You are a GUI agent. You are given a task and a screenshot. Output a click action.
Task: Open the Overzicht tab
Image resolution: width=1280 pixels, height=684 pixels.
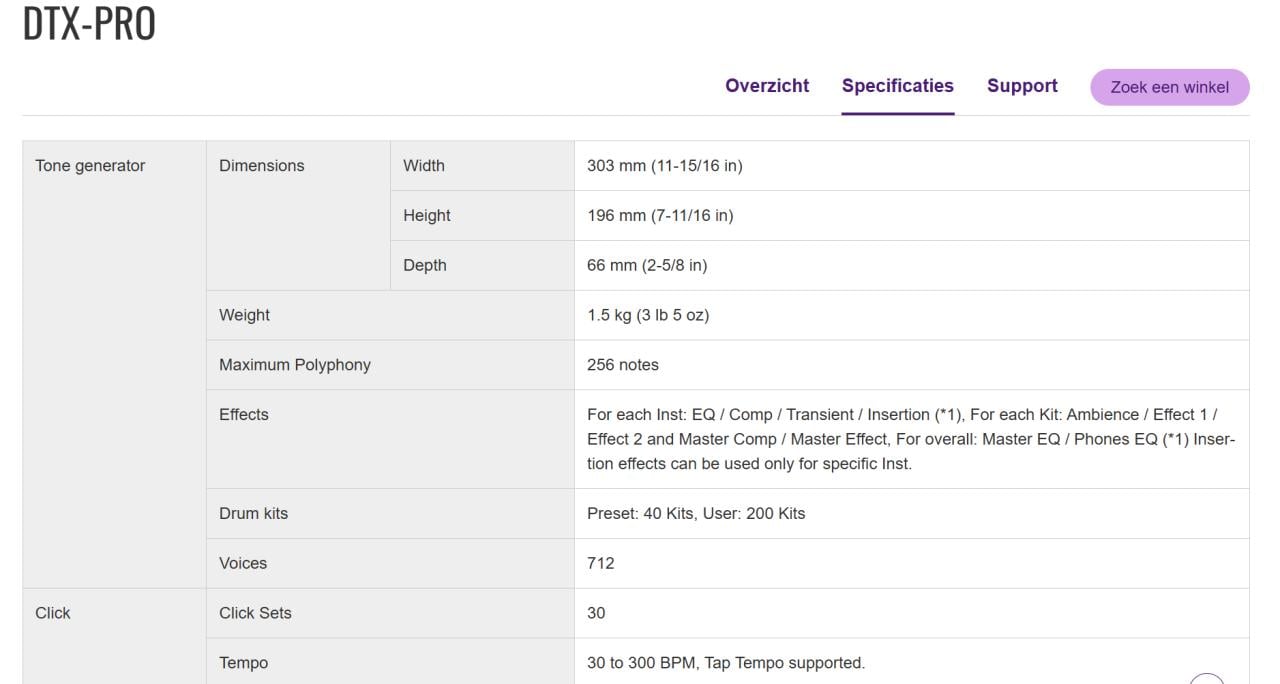point(767,86)
